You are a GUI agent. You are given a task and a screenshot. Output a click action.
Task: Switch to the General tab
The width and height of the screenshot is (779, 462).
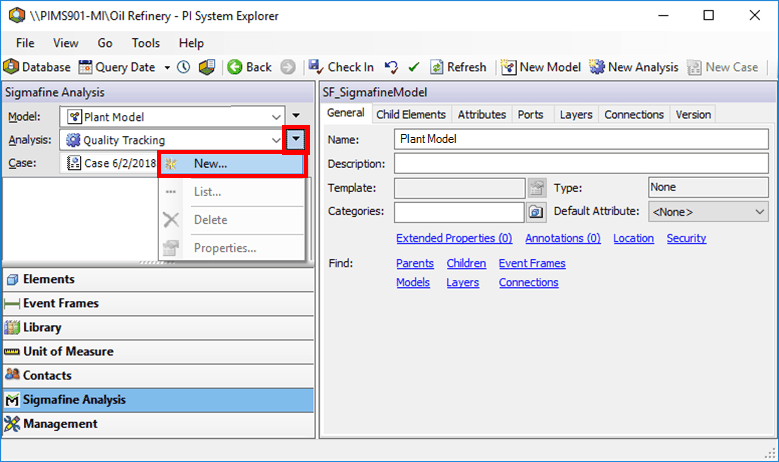click(346, 113)
